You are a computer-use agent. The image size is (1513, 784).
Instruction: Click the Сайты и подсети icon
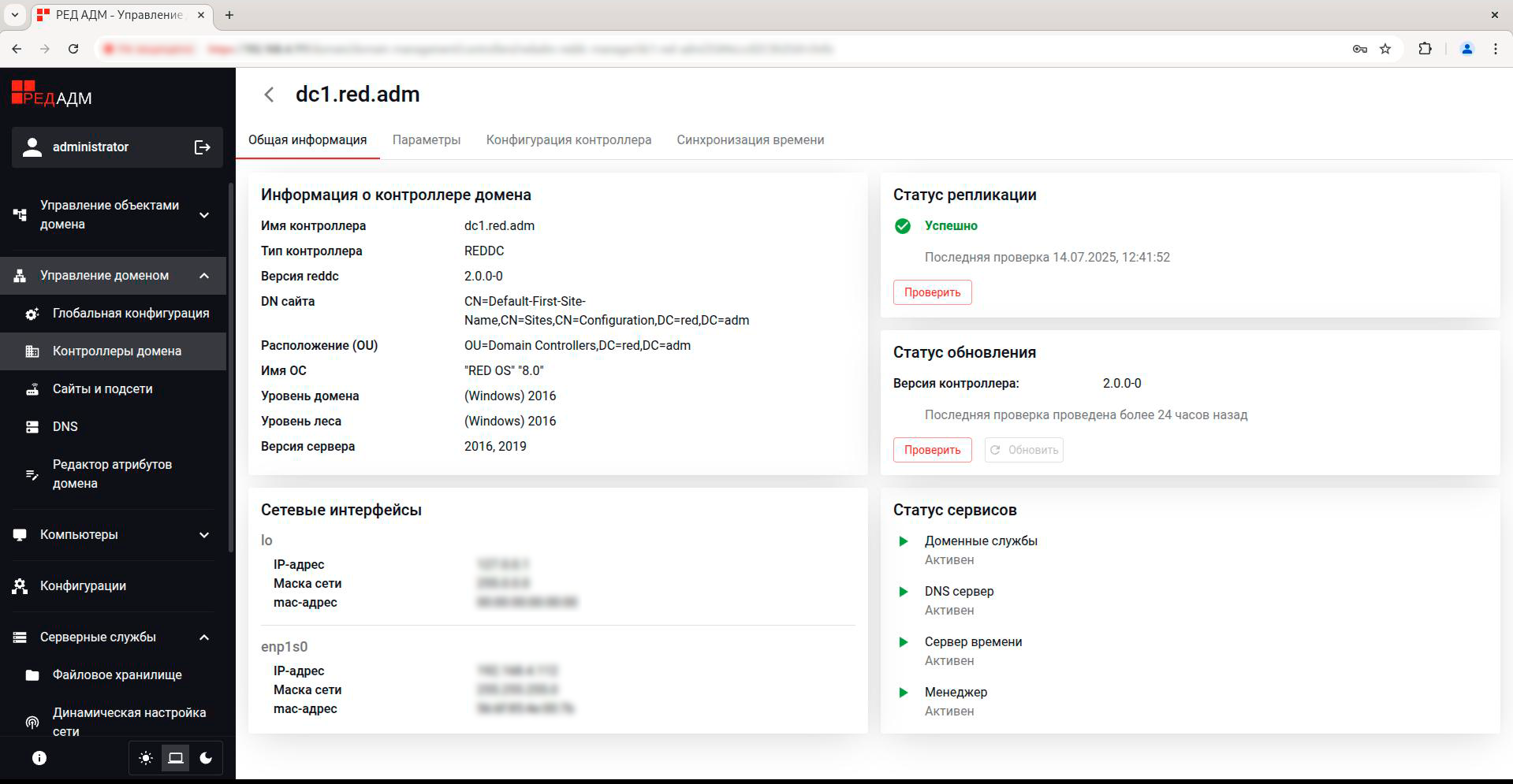32,389
